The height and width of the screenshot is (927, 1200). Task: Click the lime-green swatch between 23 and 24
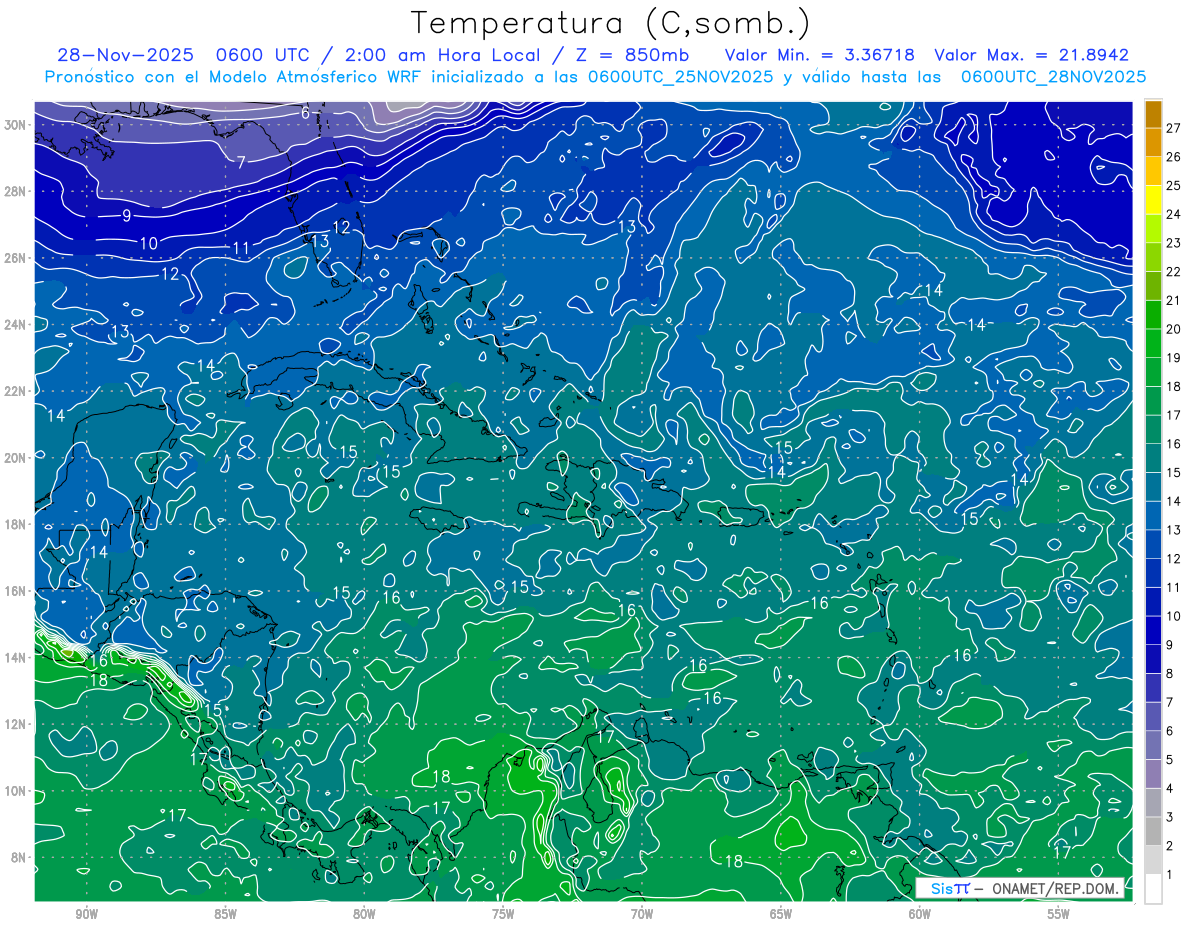pyautogui.click(x=1153, y=228)
